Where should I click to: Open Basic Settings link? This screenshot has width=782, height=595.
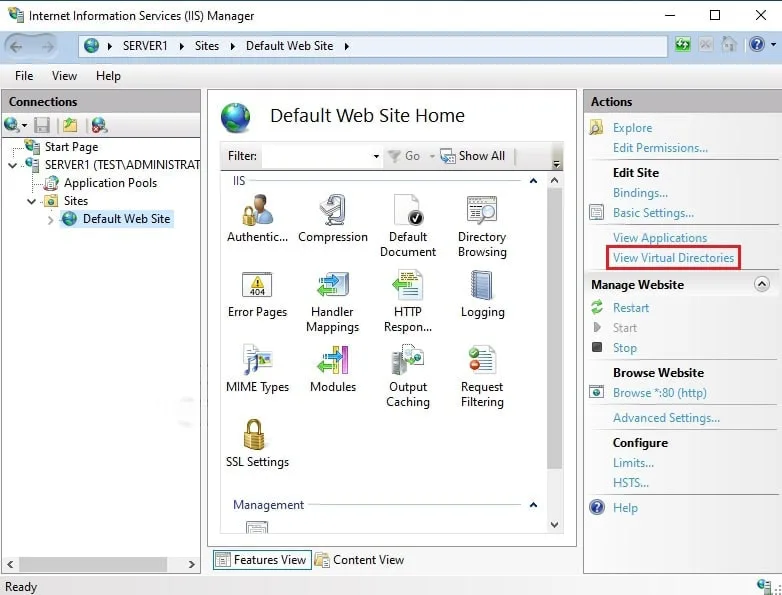pos(653,213)
